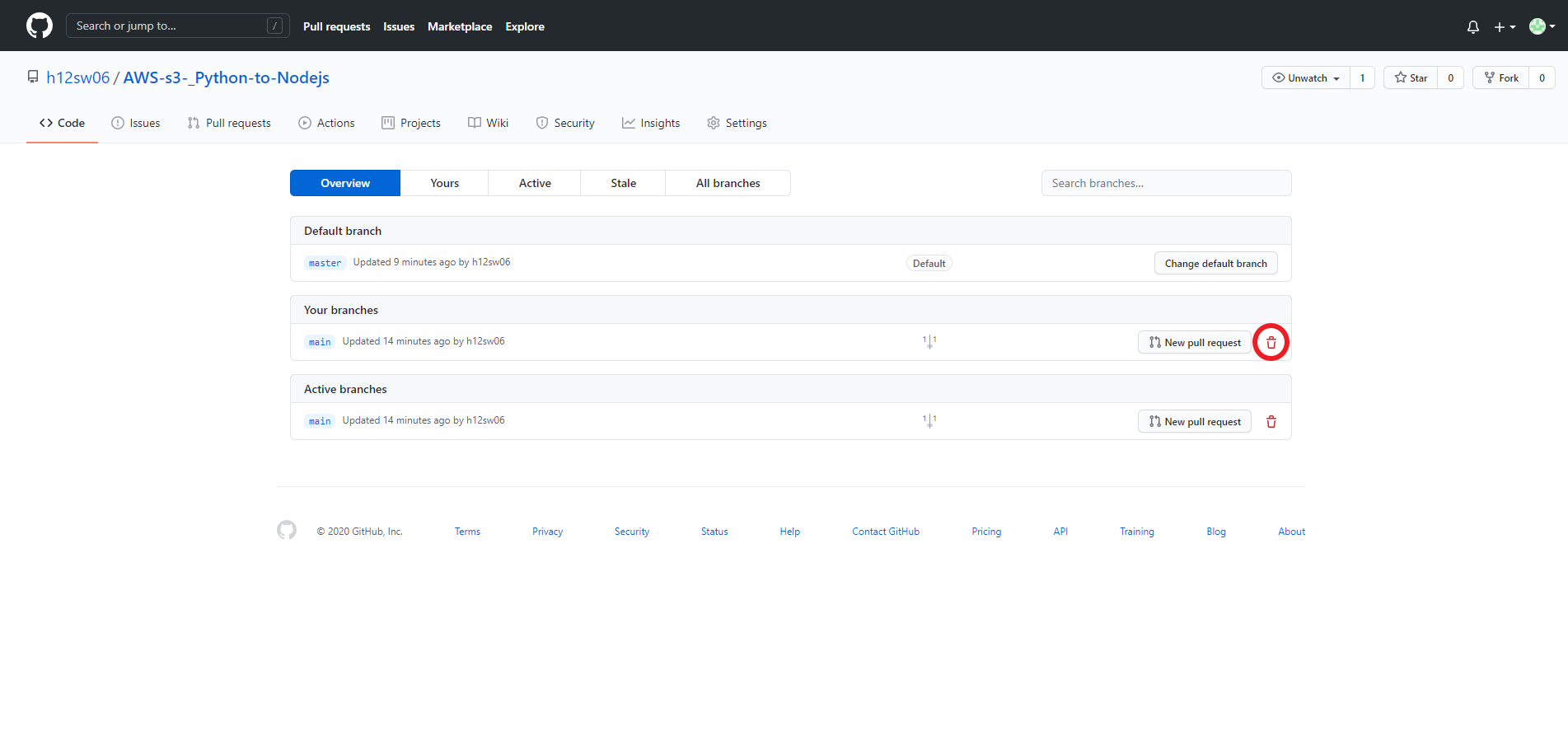Open the Projects tab

click(x=411, y=123)
